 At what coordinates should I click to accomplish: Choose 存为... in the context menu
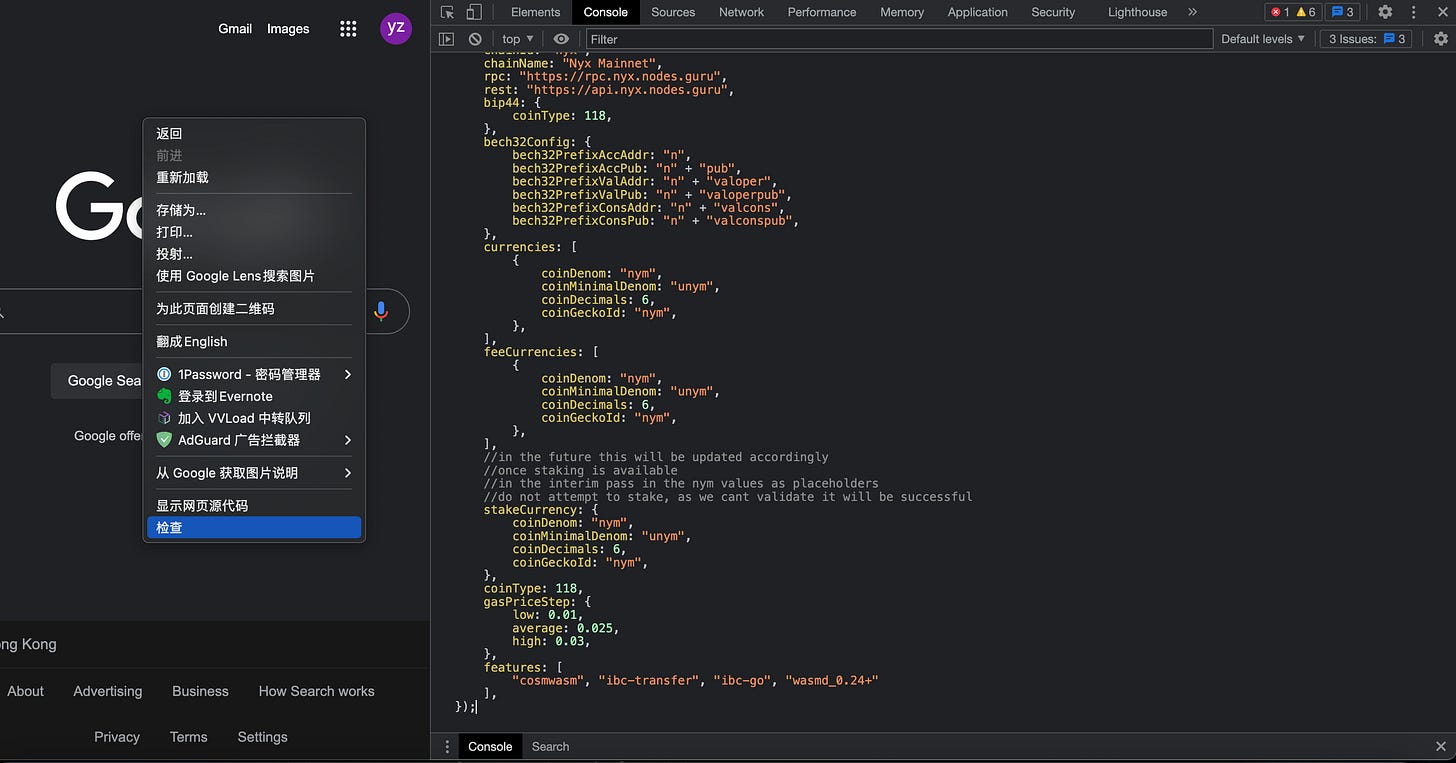pyautogui.click(x=253, y=211)
